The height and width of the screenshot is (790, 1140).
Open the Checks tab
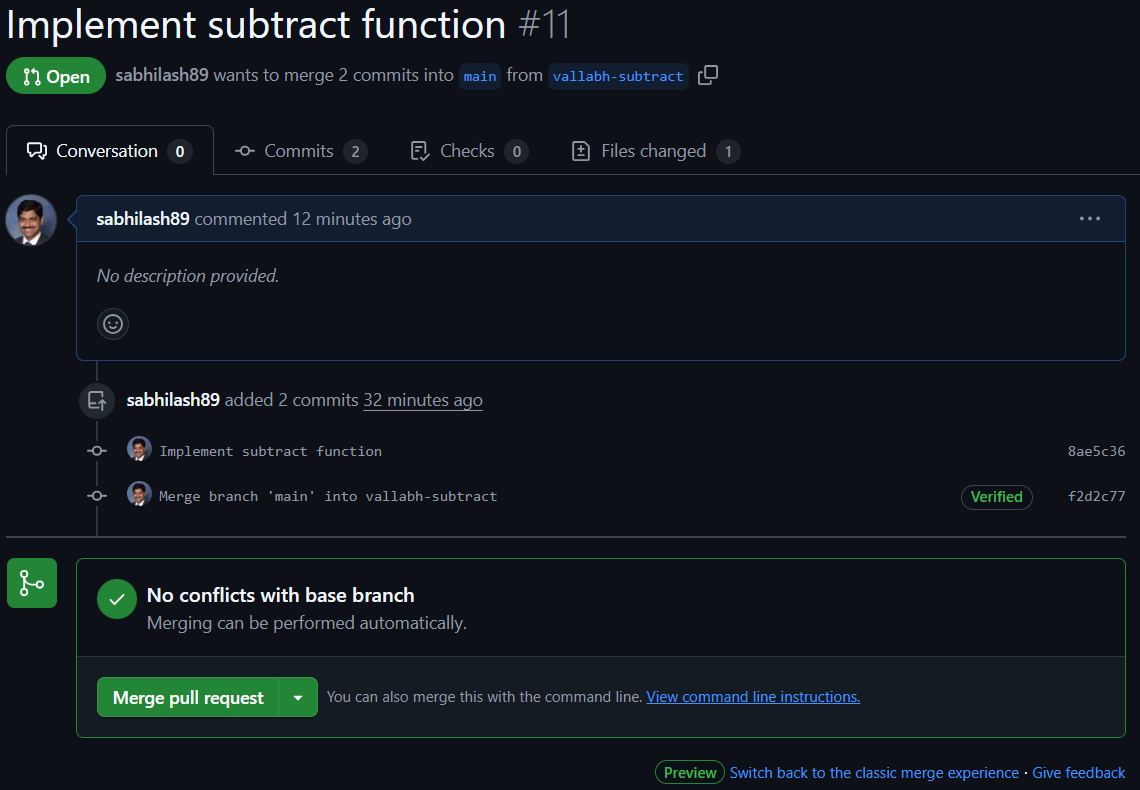(x=468, y=151)
